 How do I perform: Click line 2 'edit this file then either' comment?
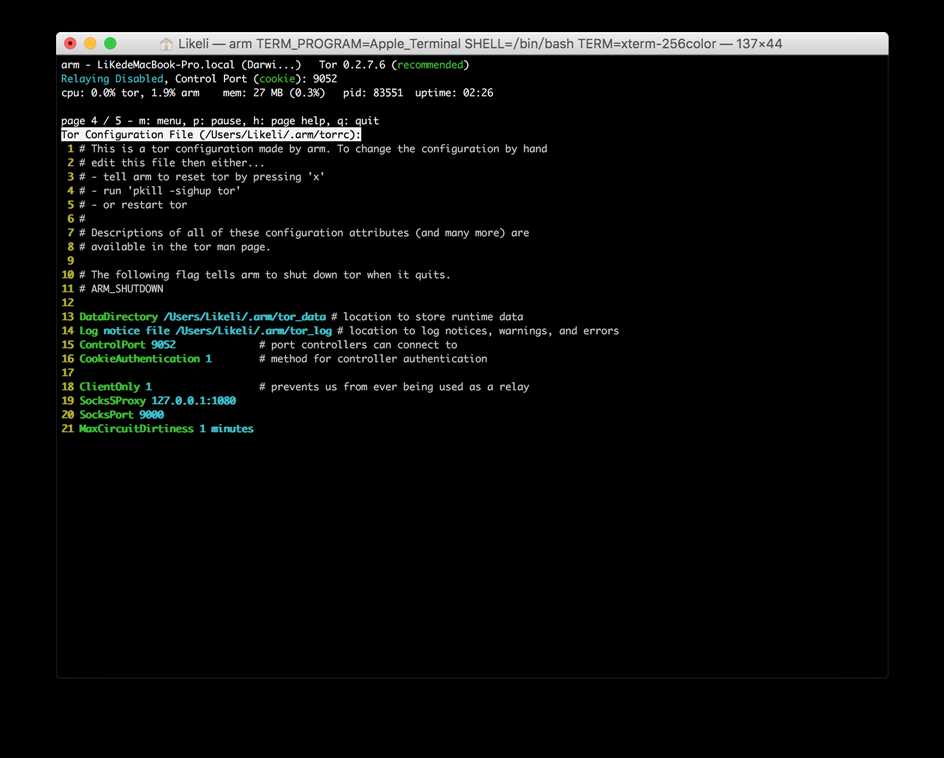point(172,163)
